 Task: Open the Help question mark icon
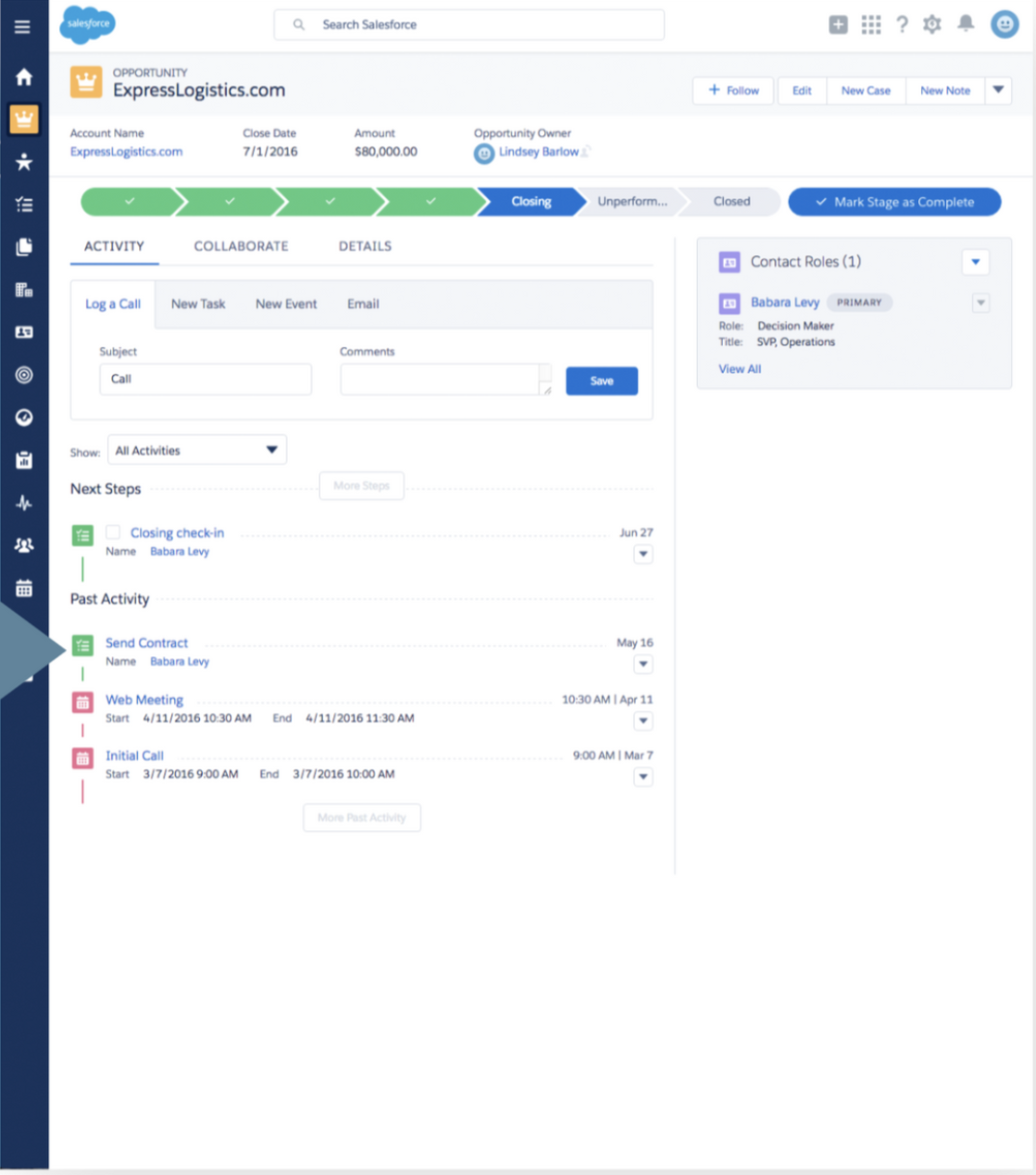point(902,25)
